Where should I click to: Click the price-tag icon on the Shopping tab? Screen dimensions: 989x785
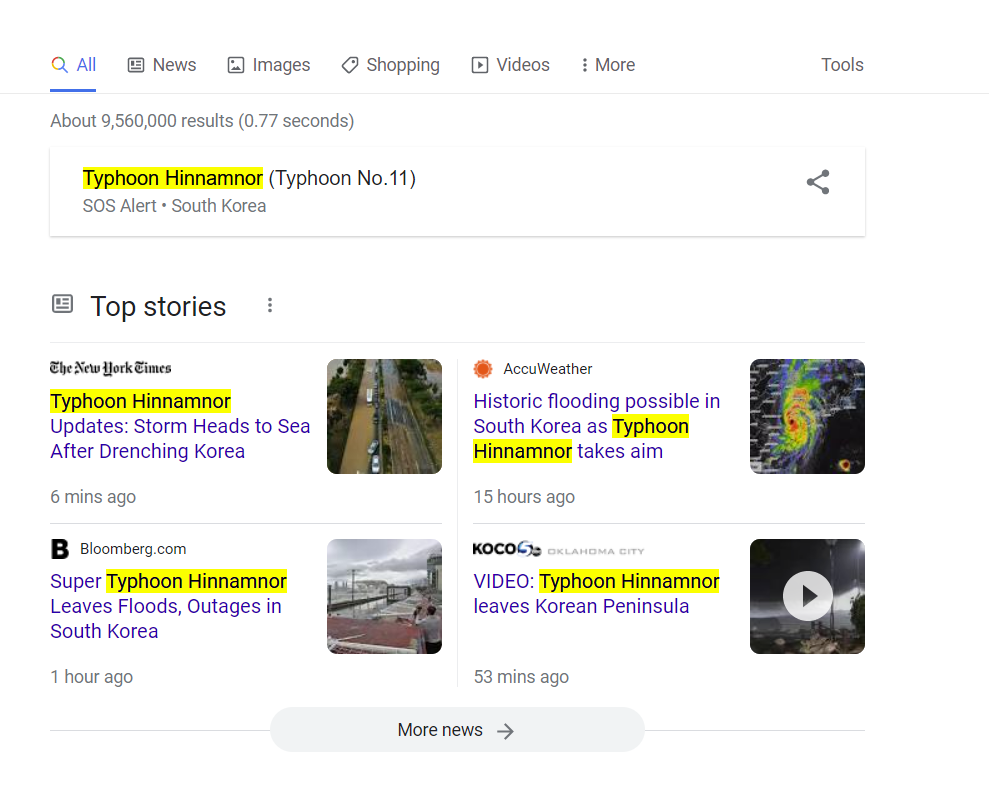coord(350,64)
